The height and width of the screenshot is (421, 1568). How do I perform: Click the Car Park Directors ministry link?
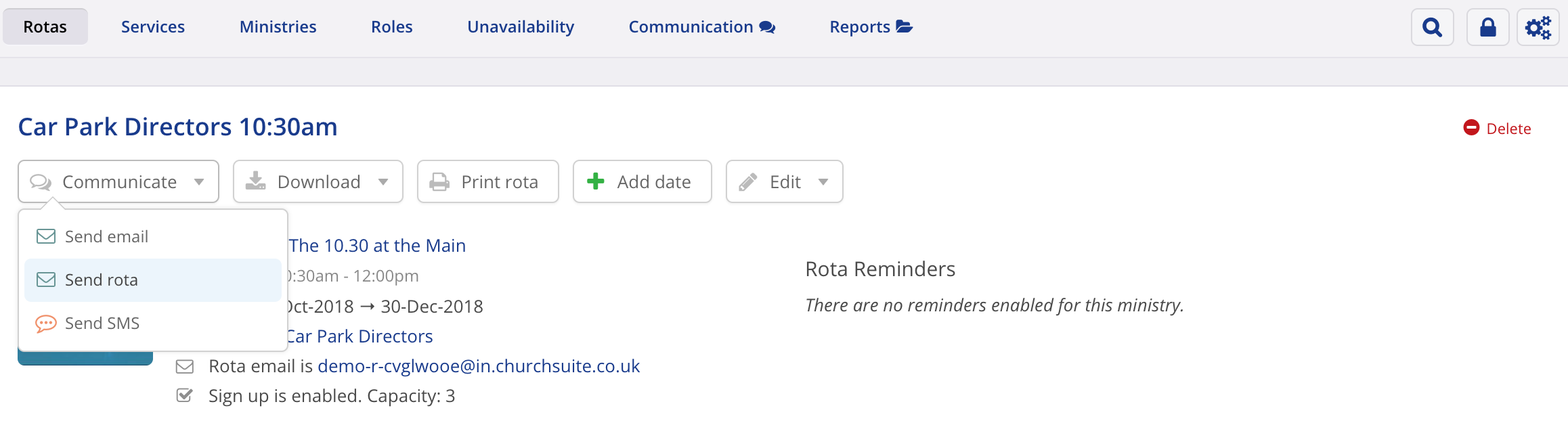pyautogui.click(x=360, y=336)
